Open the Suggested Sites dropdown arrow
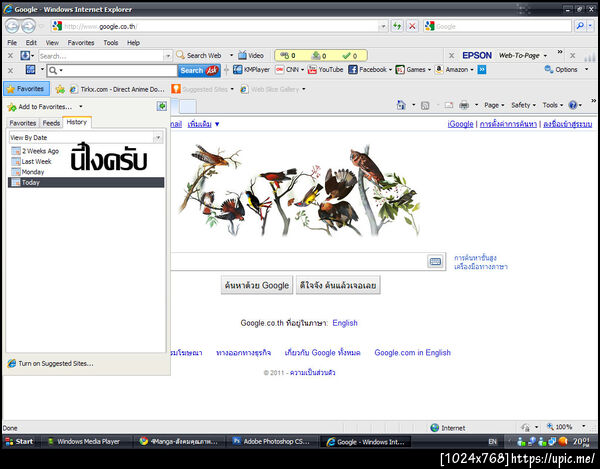Screen dimensions: 600x469 232,89
